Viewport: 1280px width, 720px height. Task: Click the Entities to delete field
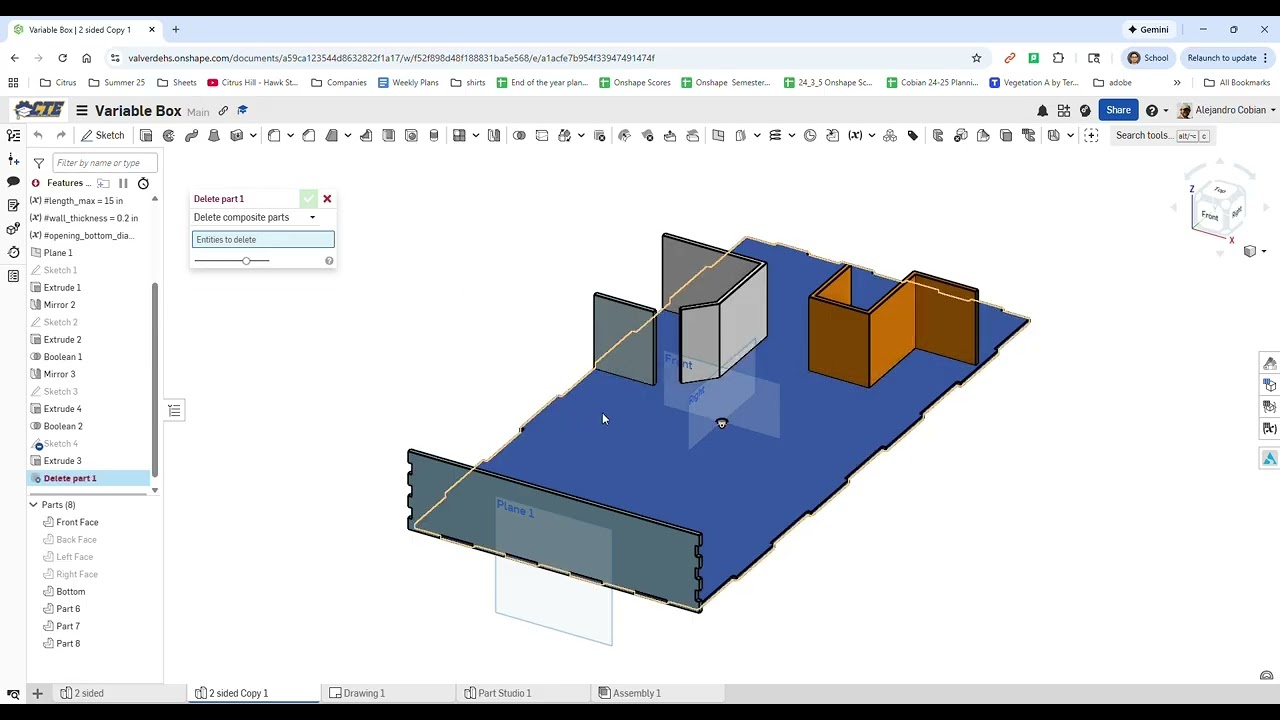pyautogui.click(x=263, y=239)
